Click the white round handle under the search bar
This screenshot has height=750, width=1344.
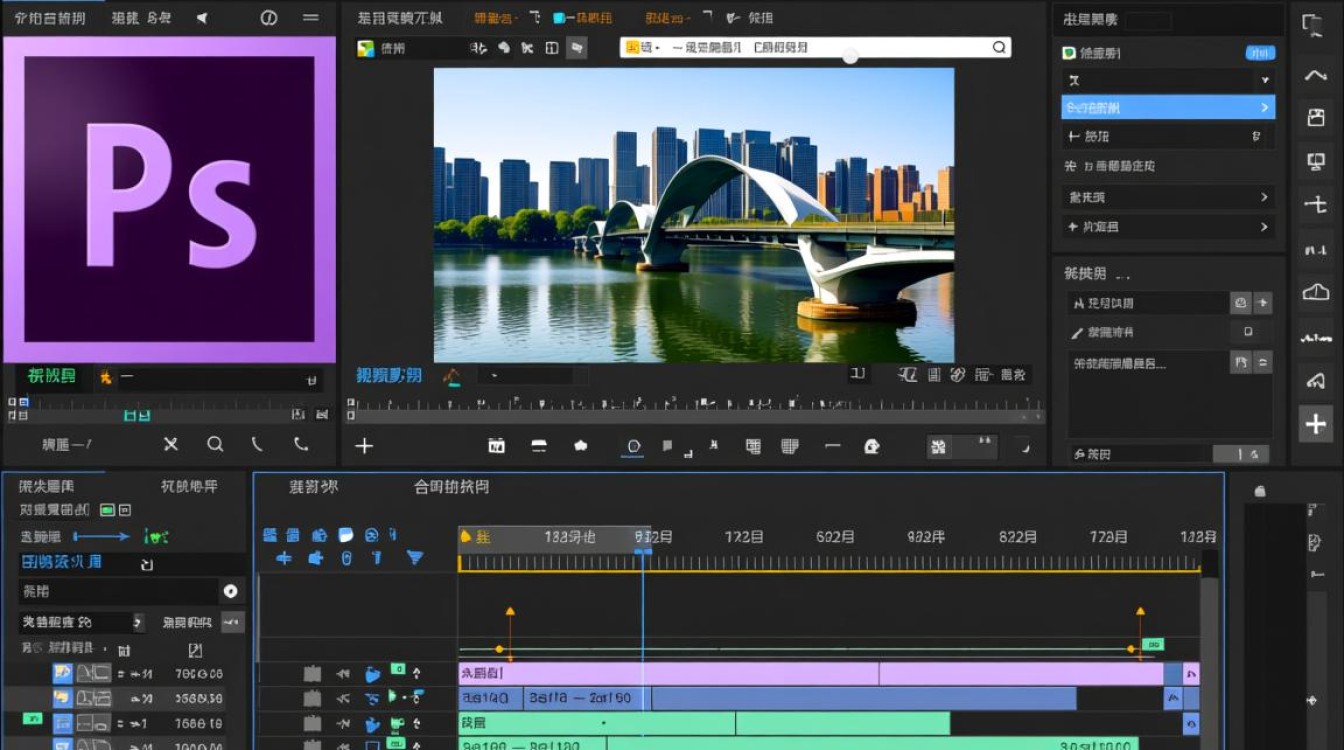[x=850, y=57]
